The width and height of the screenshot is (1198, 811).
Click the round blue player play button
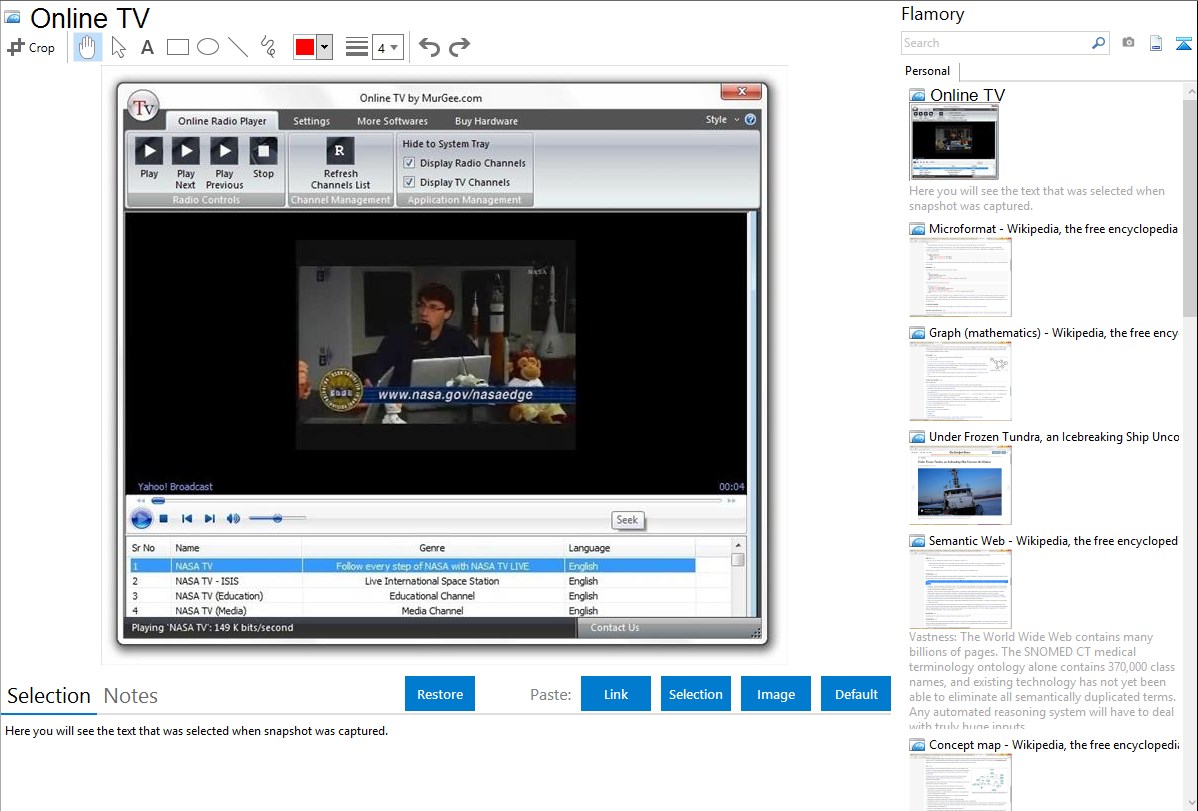point(141,518)
